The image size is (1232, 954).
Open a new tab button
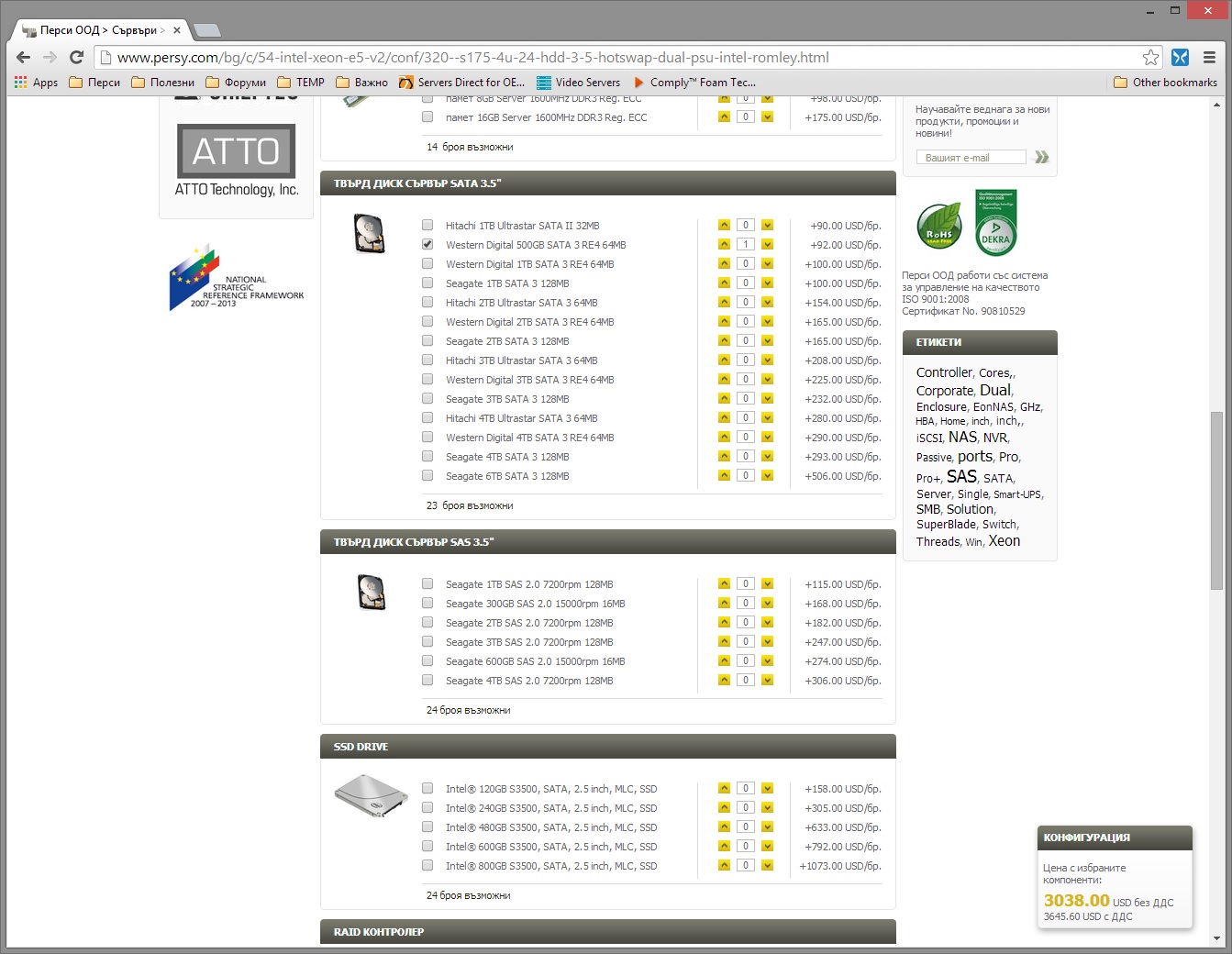tap(207, 30)
